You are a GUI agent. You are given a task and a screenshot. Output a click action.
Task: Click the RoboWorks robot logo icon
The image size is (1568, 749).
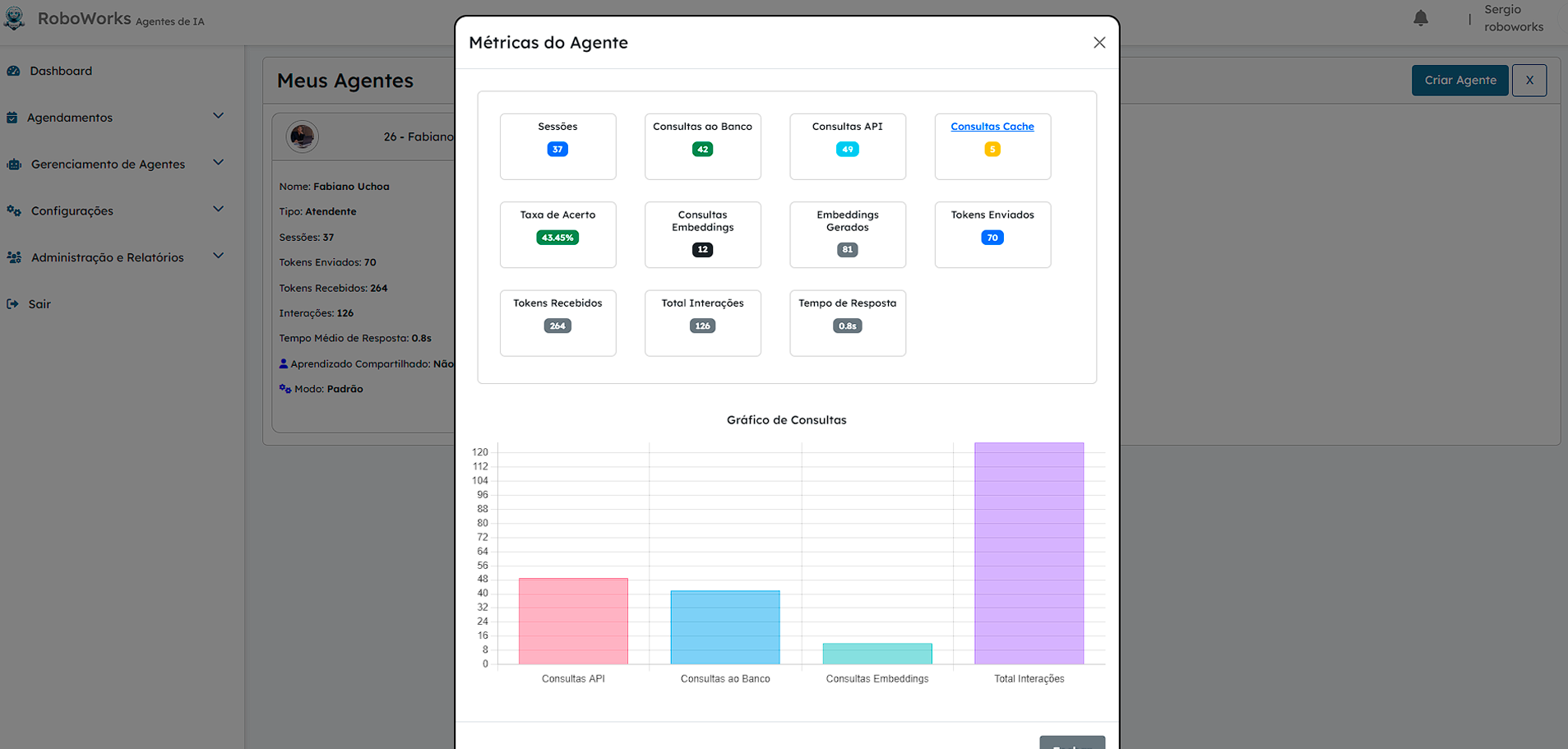point(15,18)
